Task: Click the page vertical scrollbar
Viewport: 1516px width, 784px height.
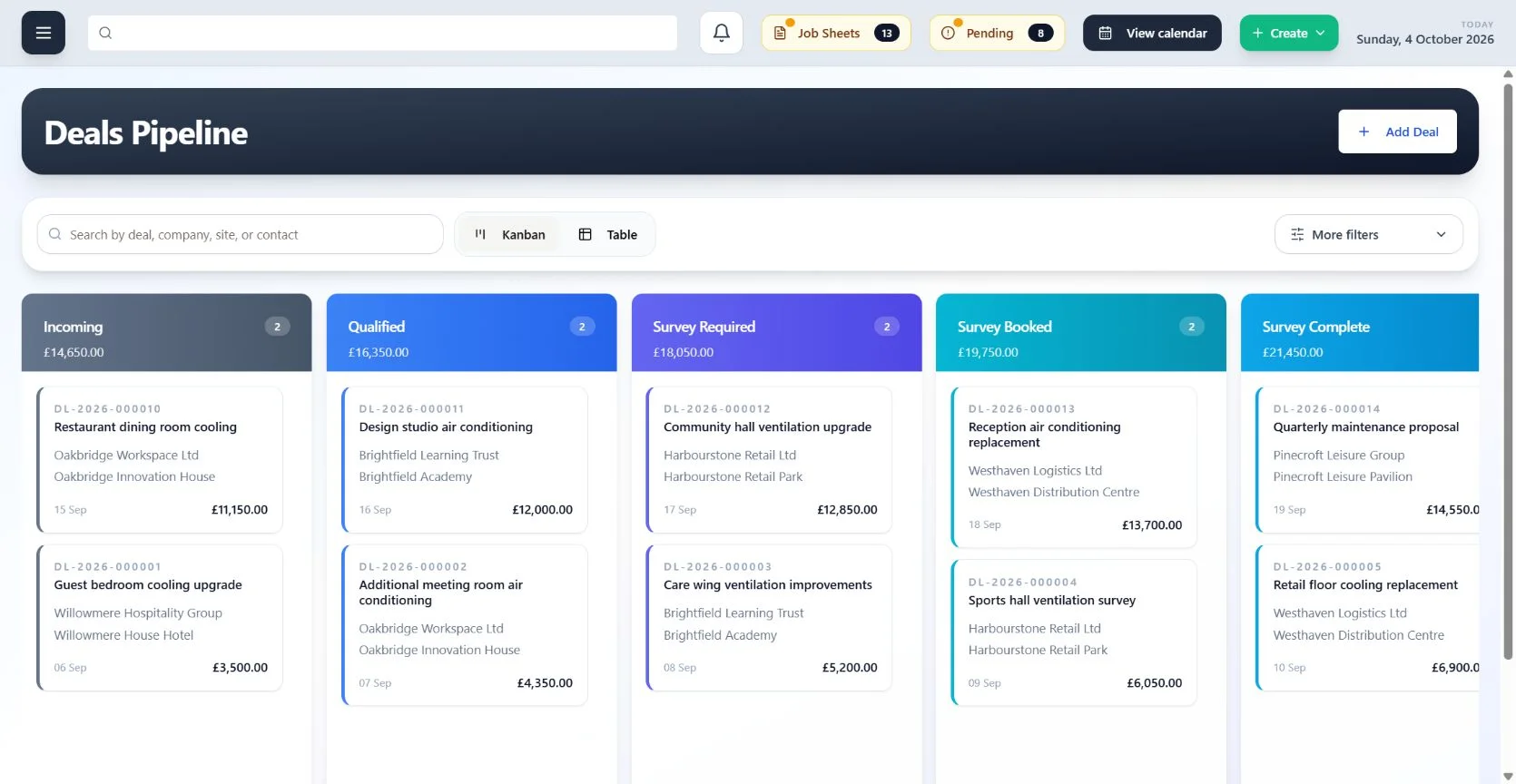Action: pos(1509,372)
